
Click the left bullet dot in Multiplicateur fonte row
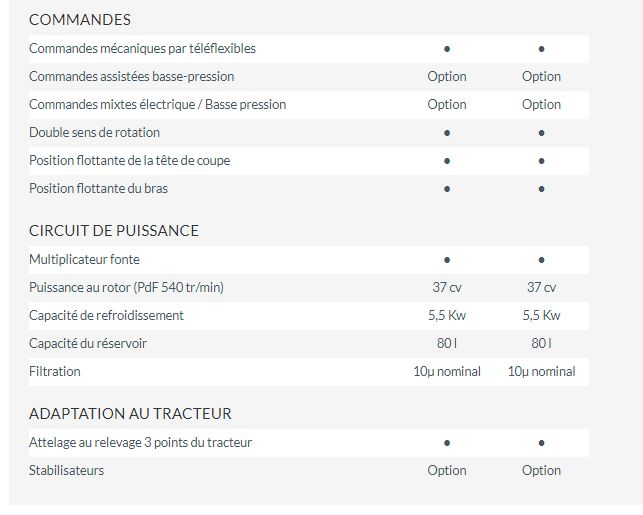[447, 260]
